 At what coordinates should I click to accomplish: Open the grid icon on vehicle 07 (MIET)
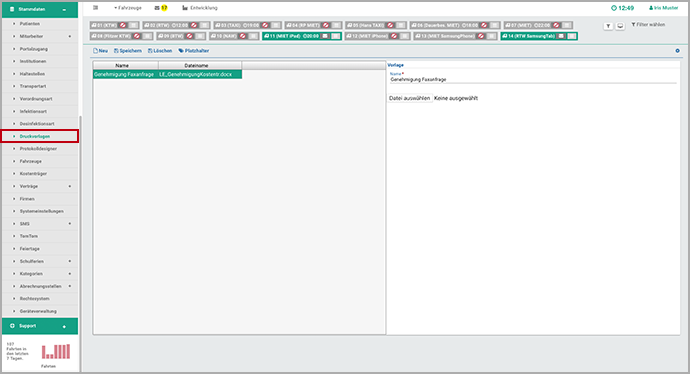click(567, 26)
